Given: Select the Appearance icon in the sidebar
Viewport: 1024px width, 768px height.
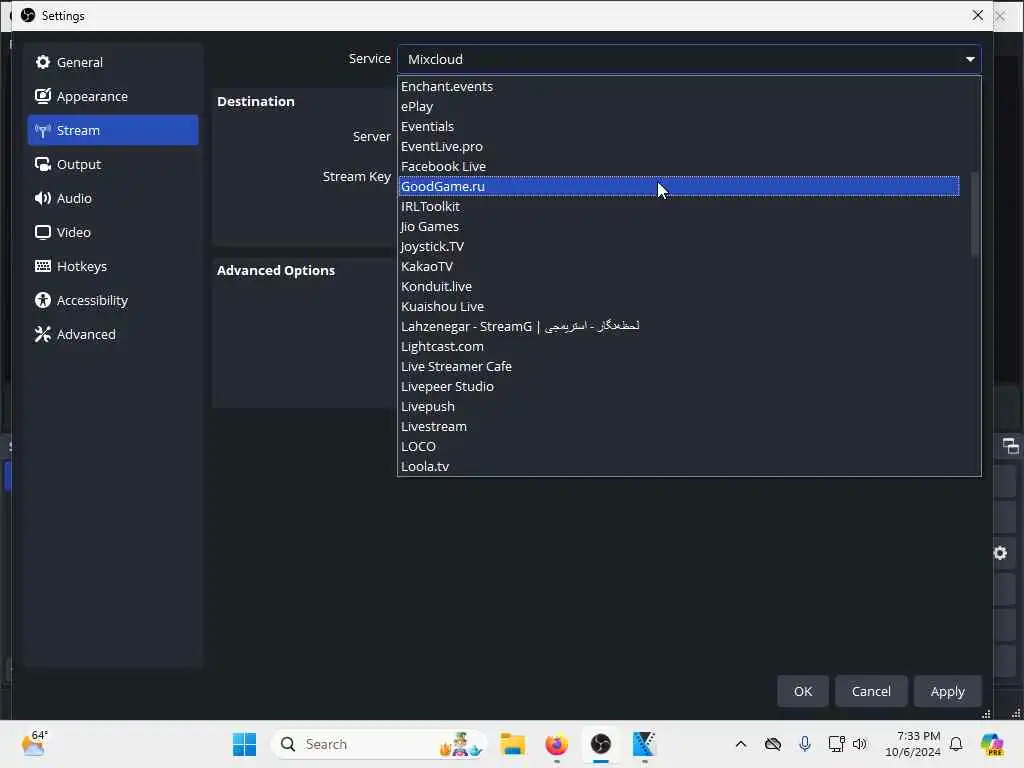Looking at the screenshot, I should (43, 96).
